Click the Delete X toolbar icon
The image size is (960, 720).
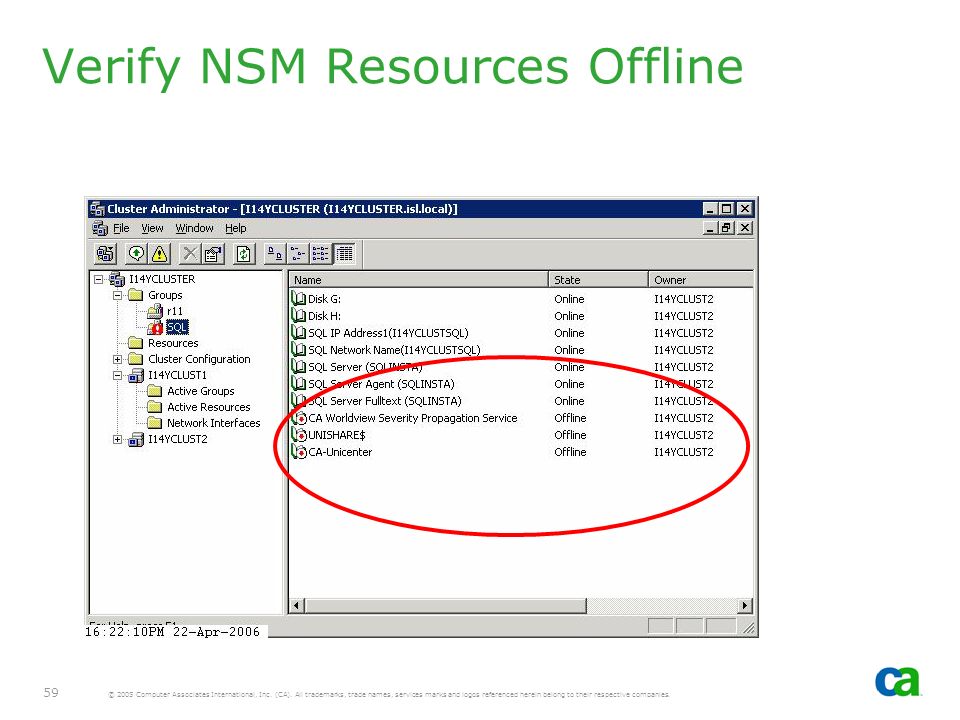pos(190,253)
